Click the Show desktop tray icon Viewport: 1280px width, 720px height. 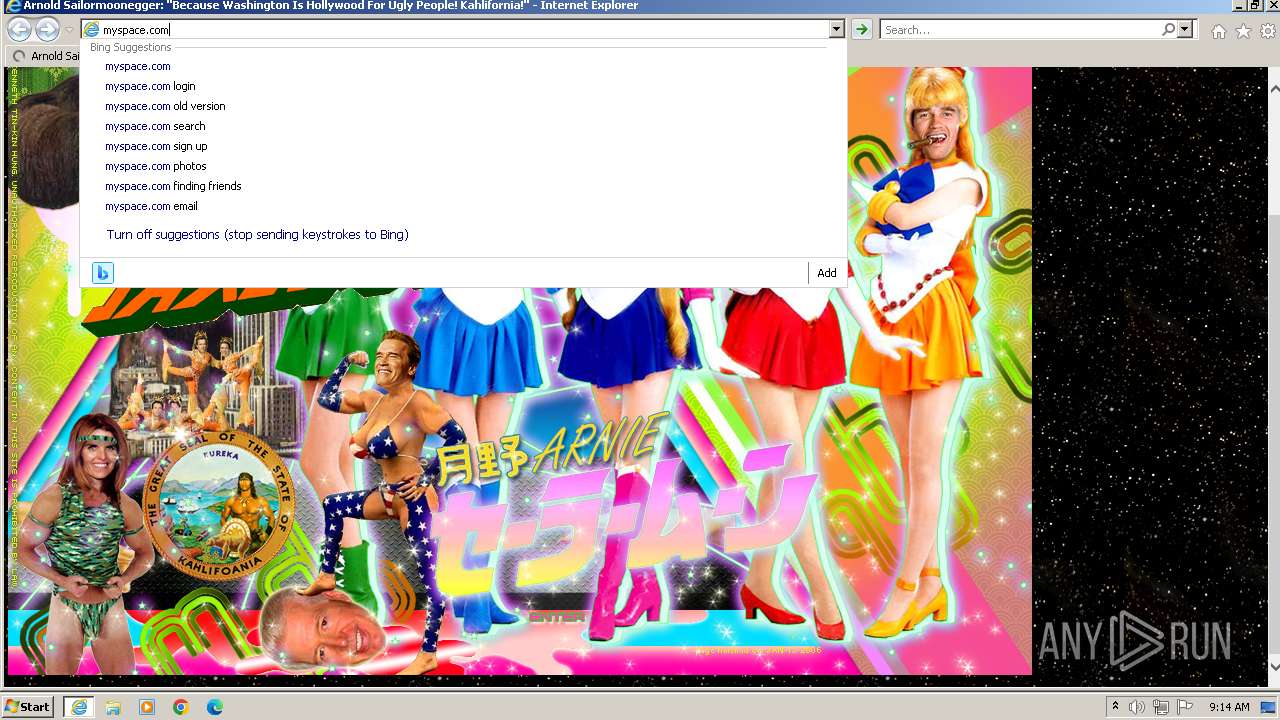pyautogui.click(x=1269, y=707)
